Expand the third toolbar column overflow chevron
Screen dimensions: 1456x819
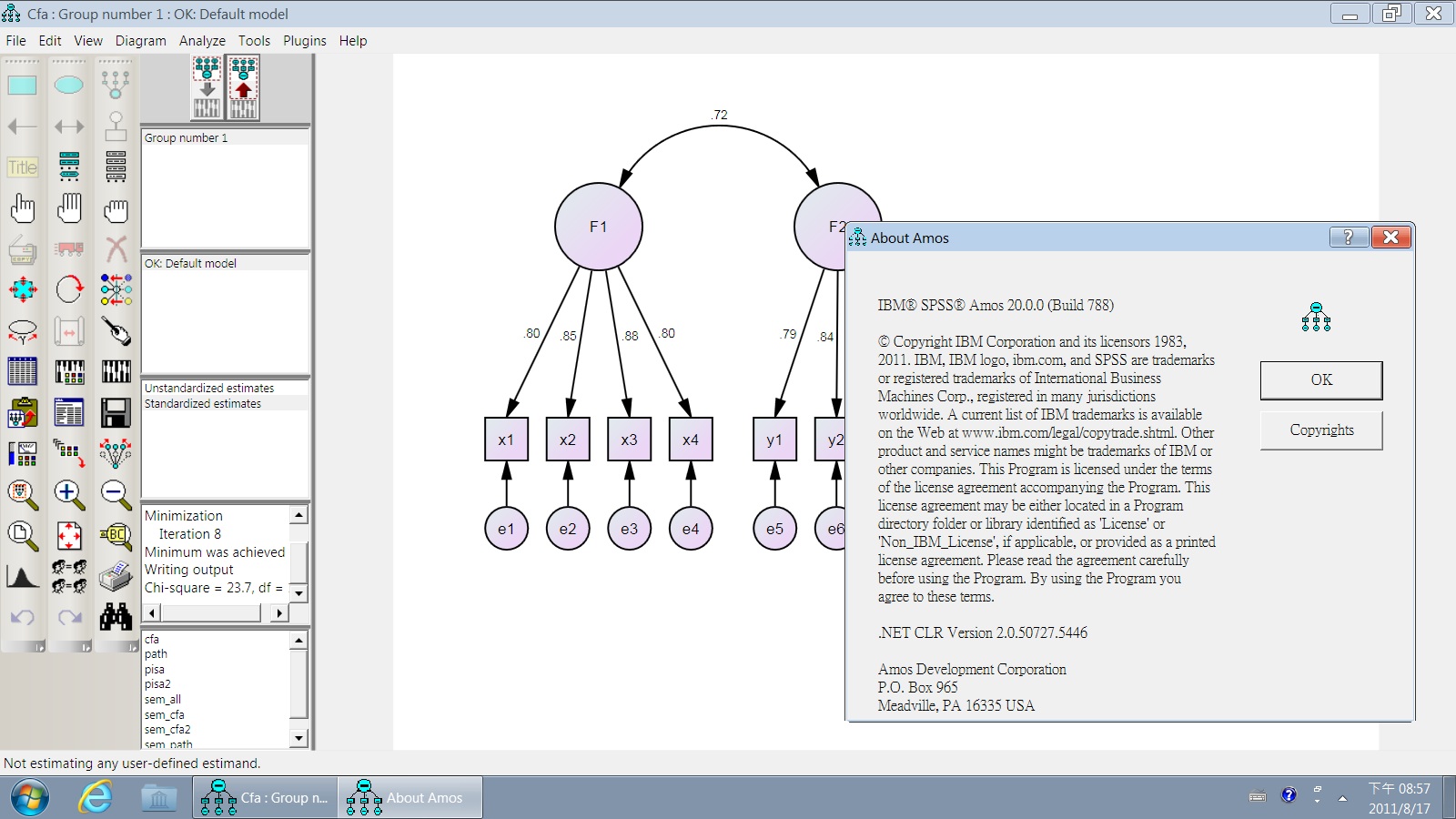132,647
